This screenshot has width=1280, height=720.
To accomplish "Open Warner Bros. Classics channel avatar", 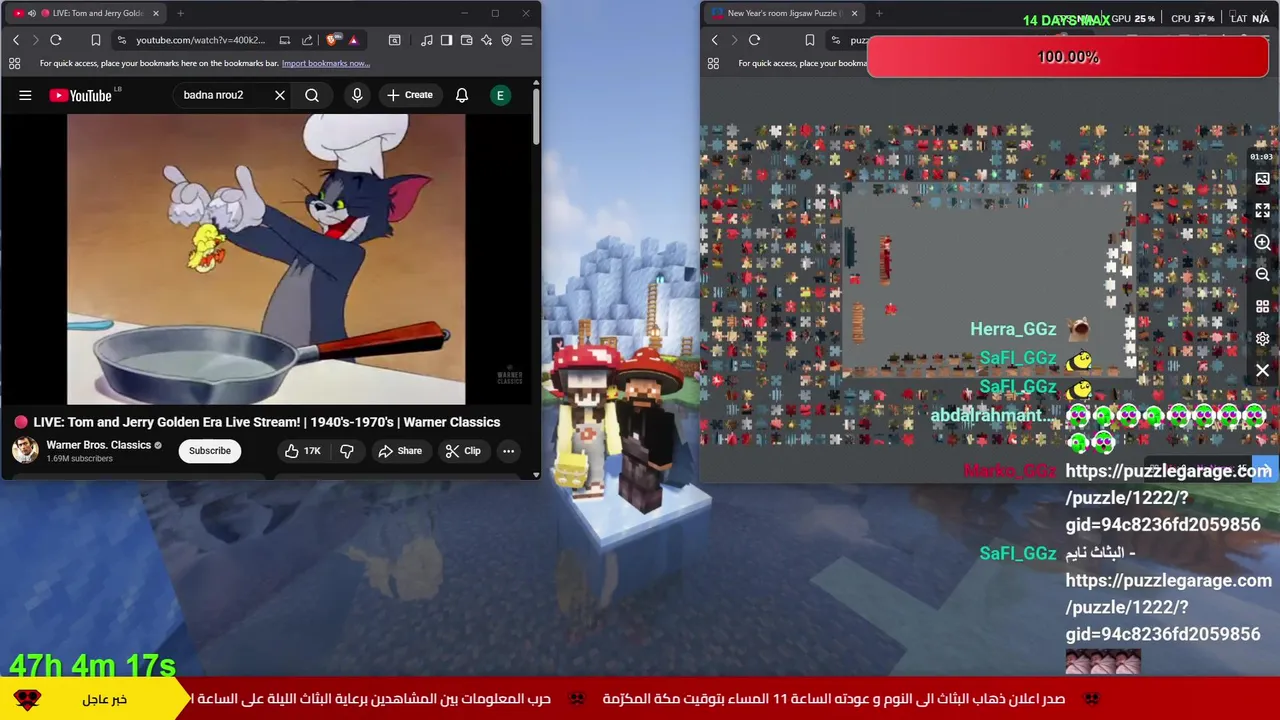I will coord(25,450).
